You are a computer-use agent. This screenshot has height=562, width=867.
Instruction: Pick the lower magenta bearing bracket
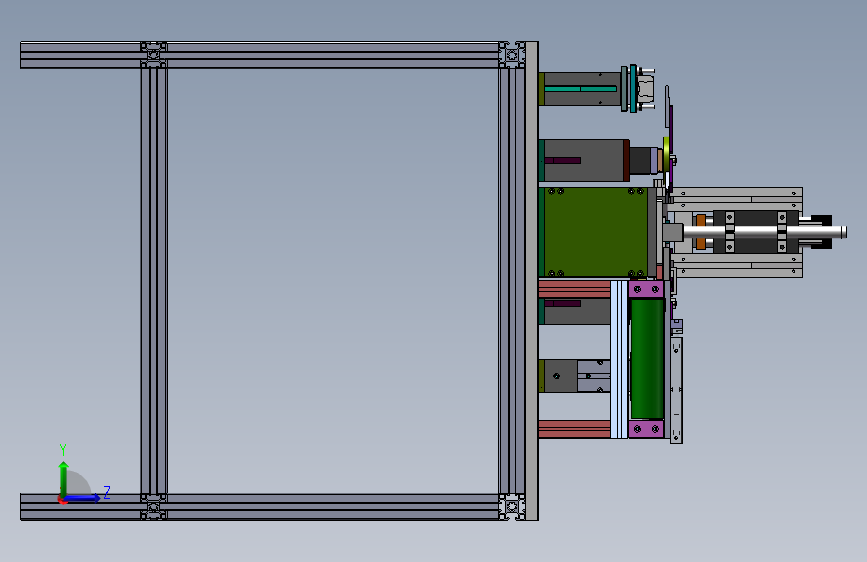tap(646, 429)
